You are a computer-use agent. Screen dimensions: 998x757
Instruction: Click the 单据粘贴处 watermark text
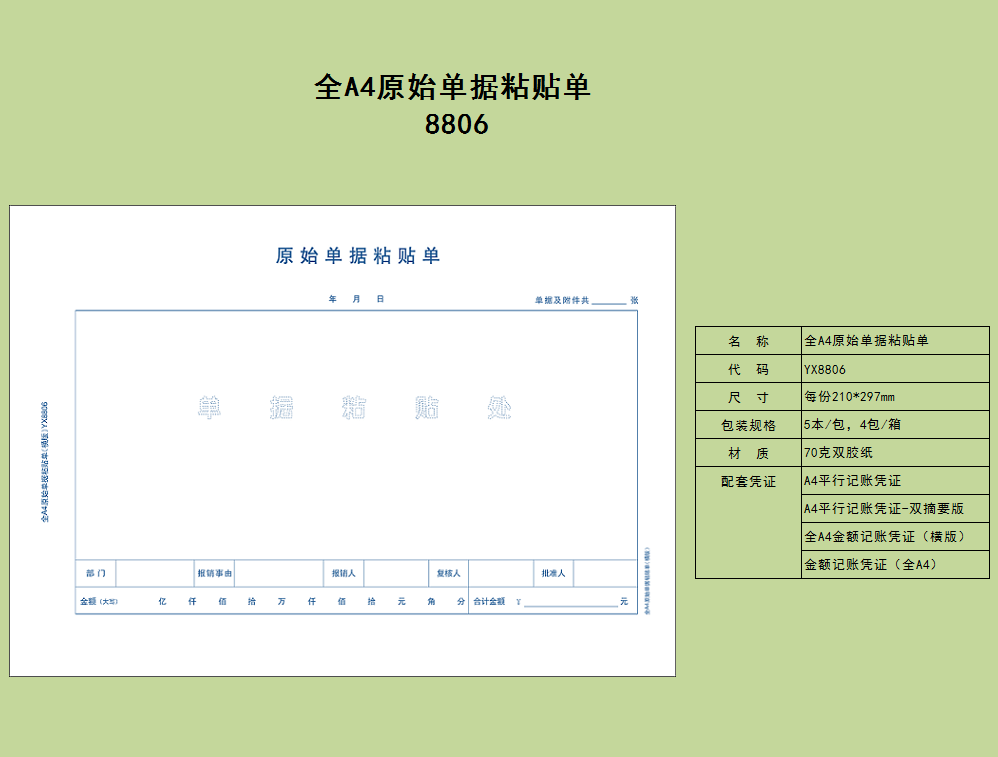[x=355, y=407]
